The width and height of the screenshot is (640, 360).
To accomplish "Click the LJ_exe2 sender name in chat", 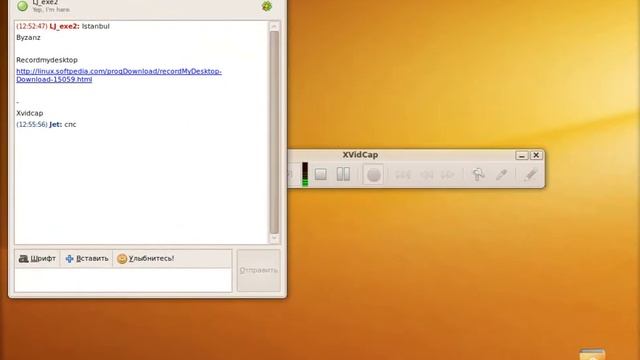I will [64, 26].
